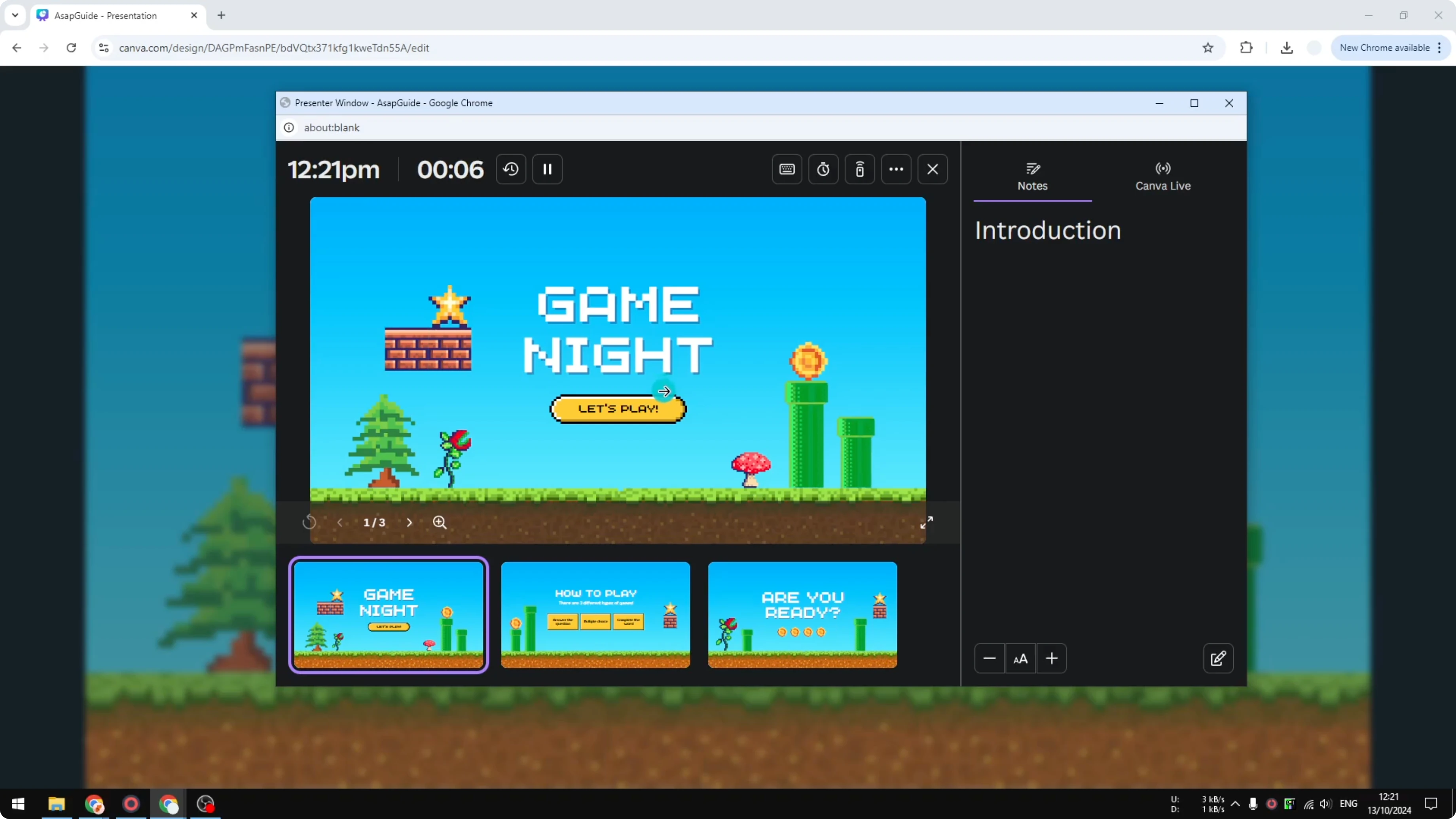Click the Introduction note text
Screen dimensions: 1456x819
pos(1047,231)
